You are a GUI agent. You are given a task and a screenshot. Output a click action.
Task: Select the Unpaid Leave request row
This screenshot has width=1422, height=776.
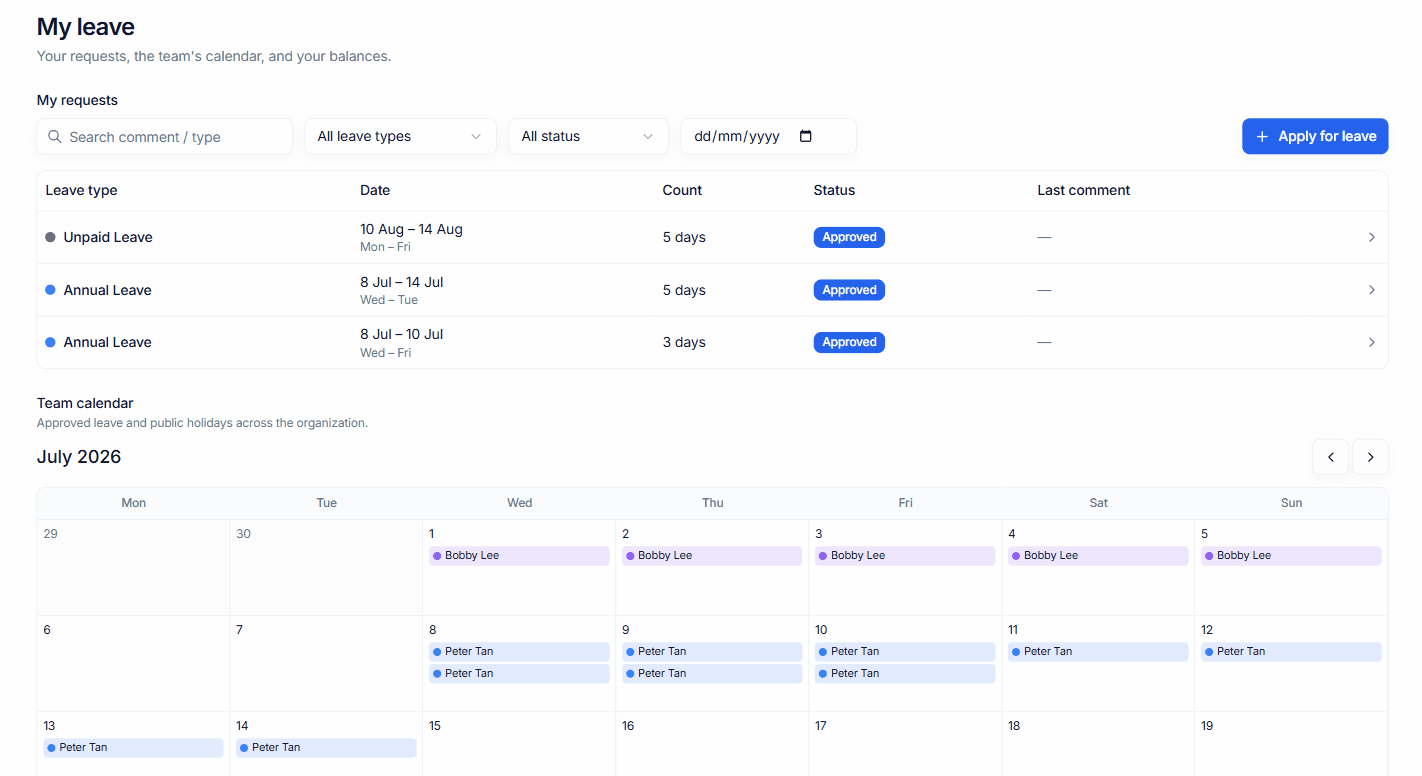[712, 237]
